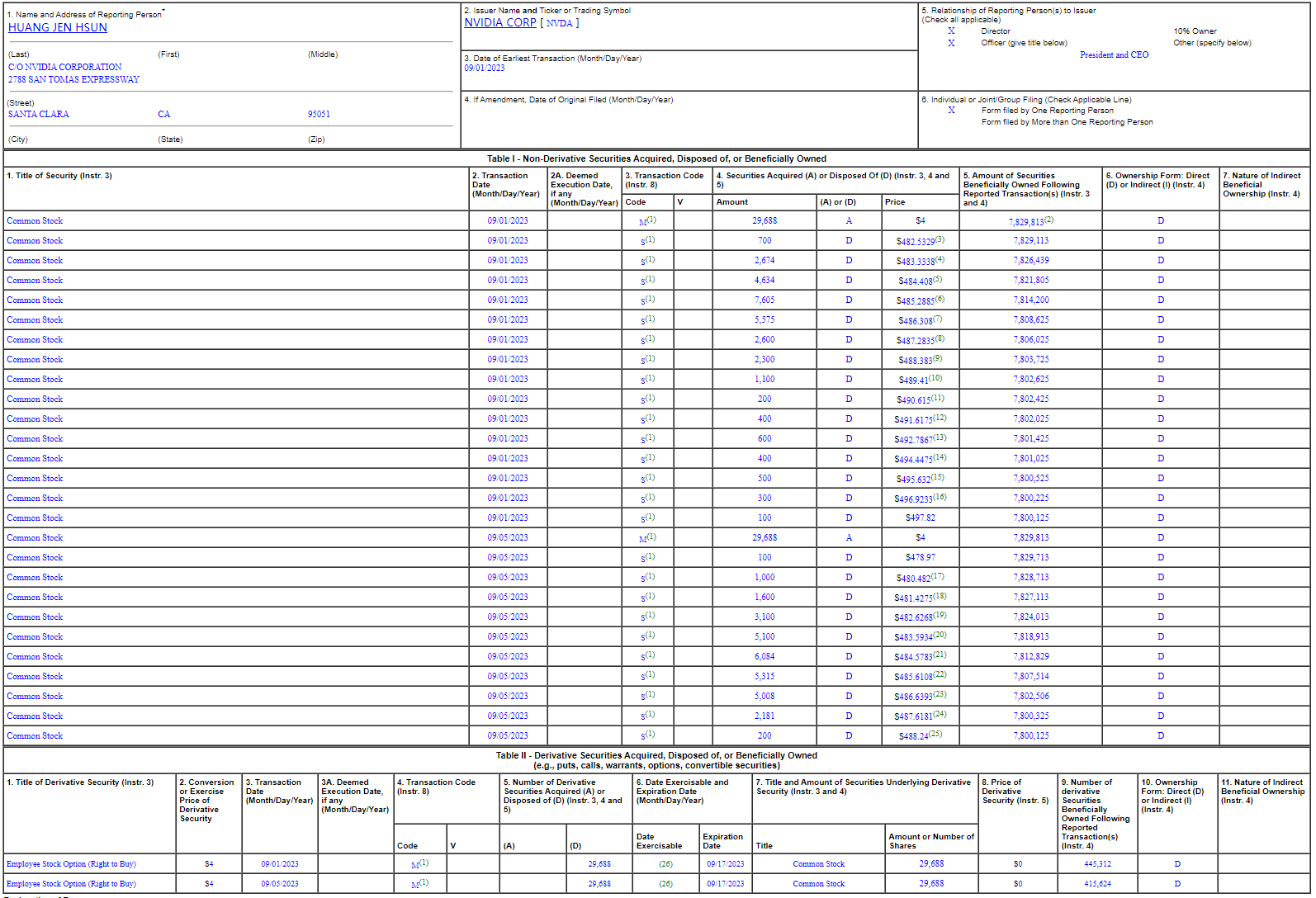
Task: Click footnote 3 beside the $482.5329 price
Action: 940,239
